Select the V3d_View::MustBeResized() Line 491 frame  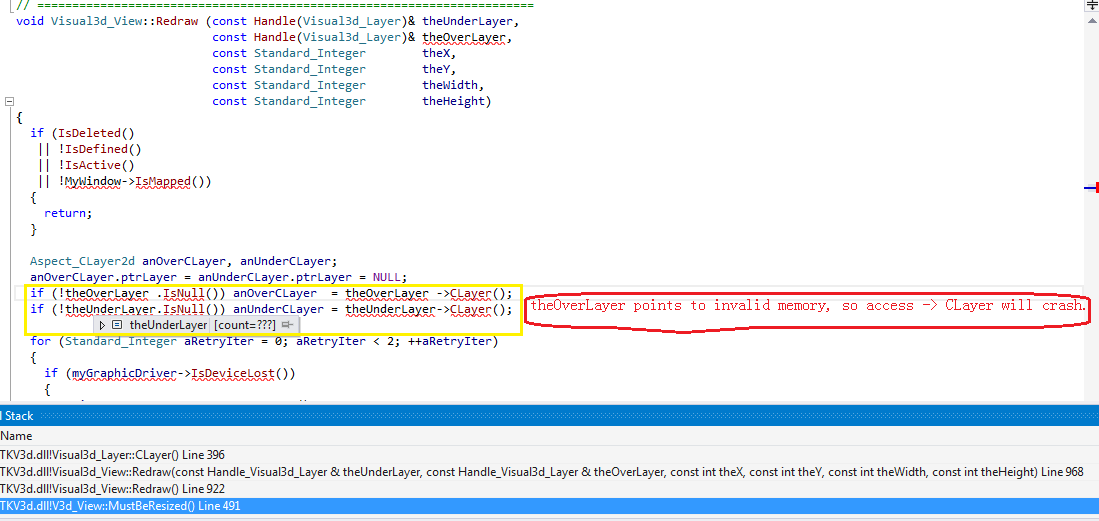tap(120, 506)
